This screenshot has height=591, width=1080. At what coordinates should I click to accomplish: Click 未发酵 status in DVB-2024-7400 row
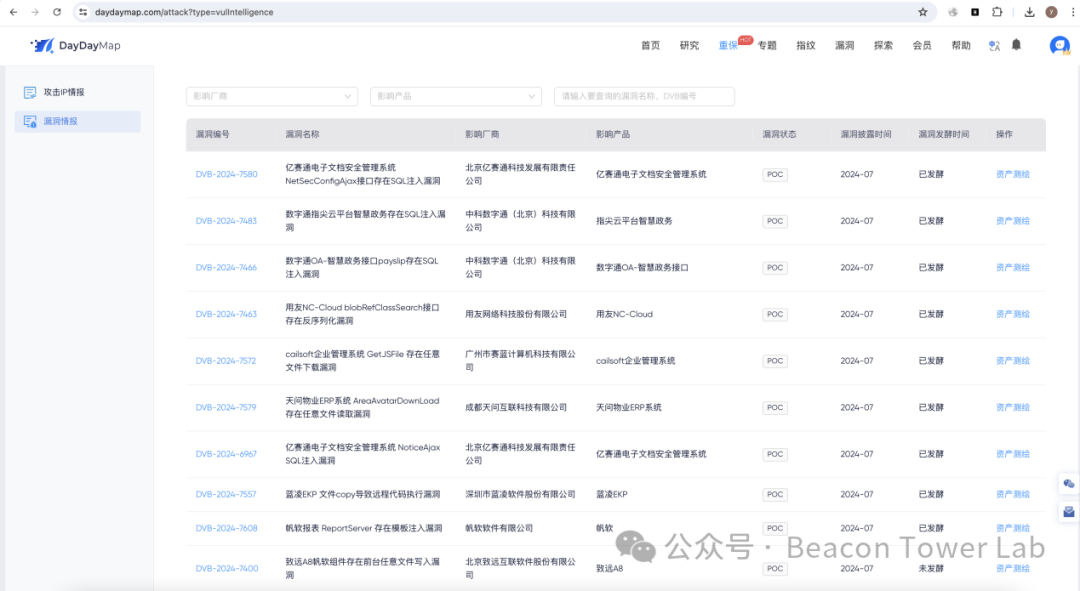[x=931, y=568]
